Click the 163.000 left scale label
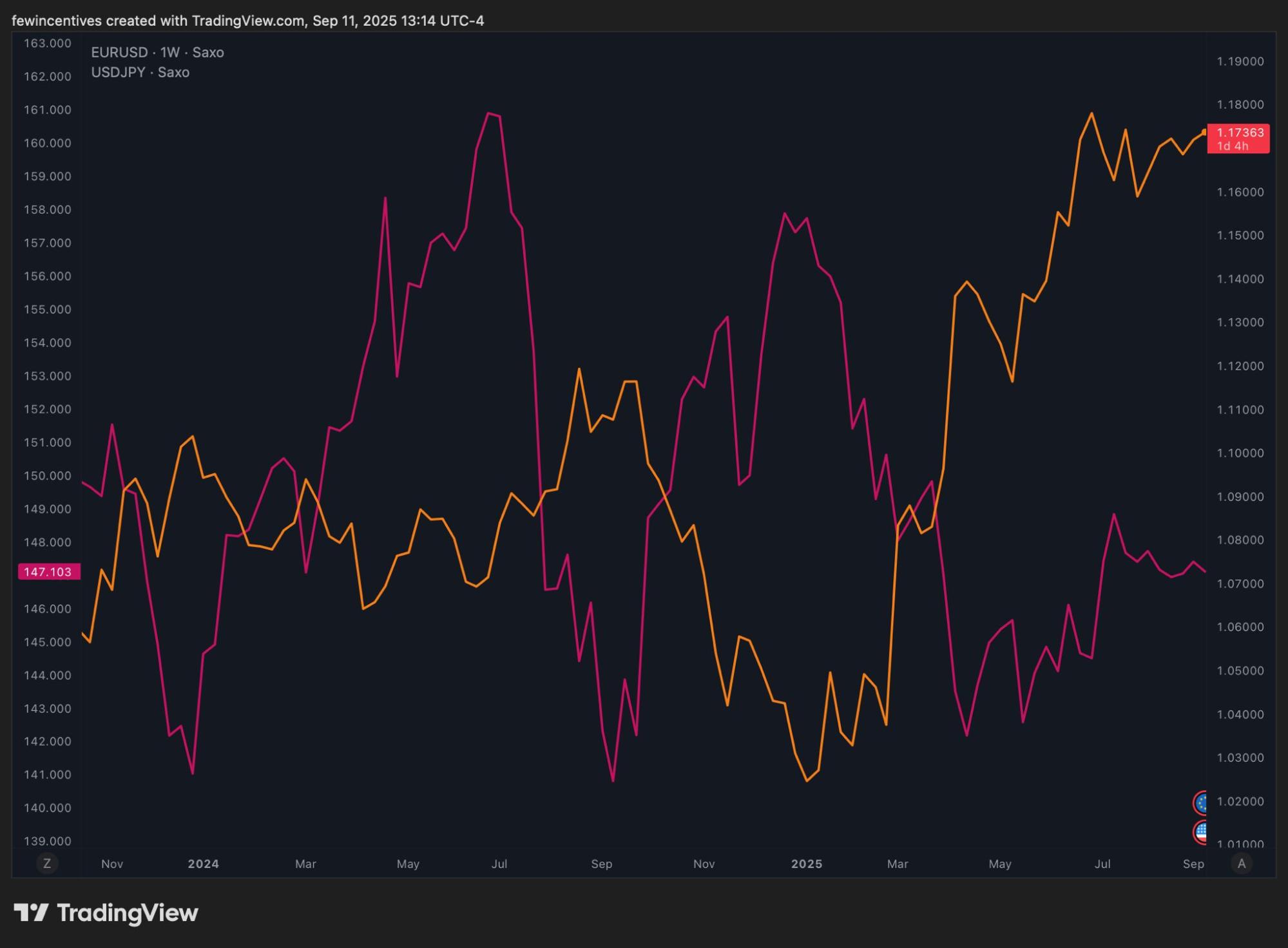Screen dimensions: 1288x948 47,43
